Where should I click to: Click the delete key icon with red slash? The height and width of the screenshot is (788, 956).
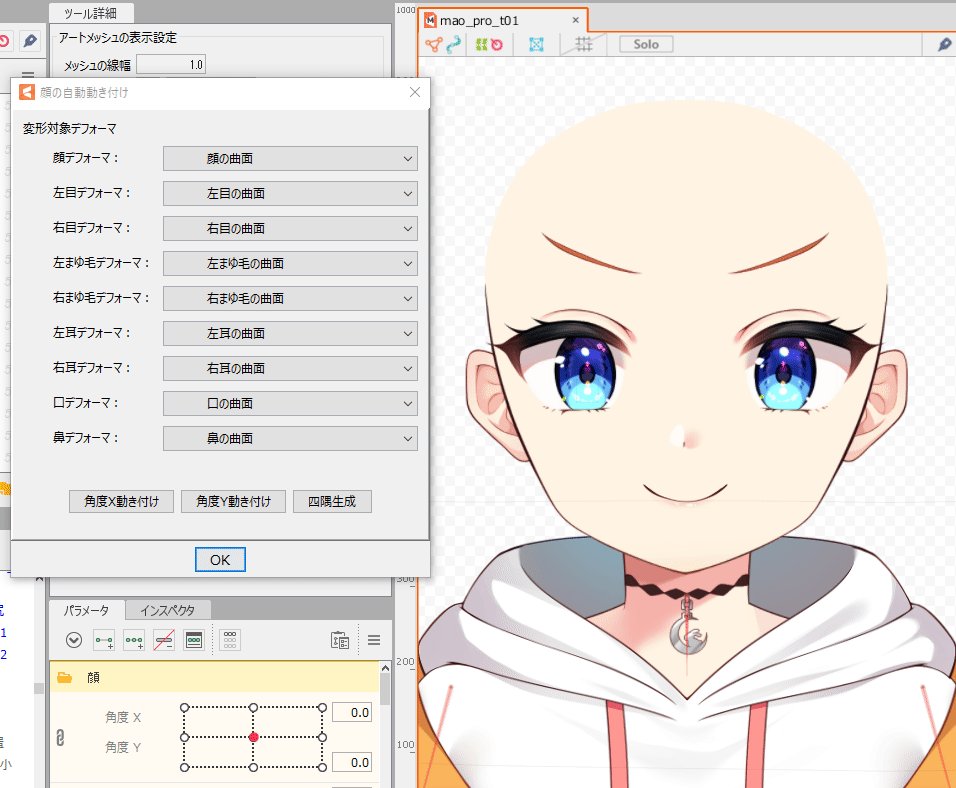[165, 640]
